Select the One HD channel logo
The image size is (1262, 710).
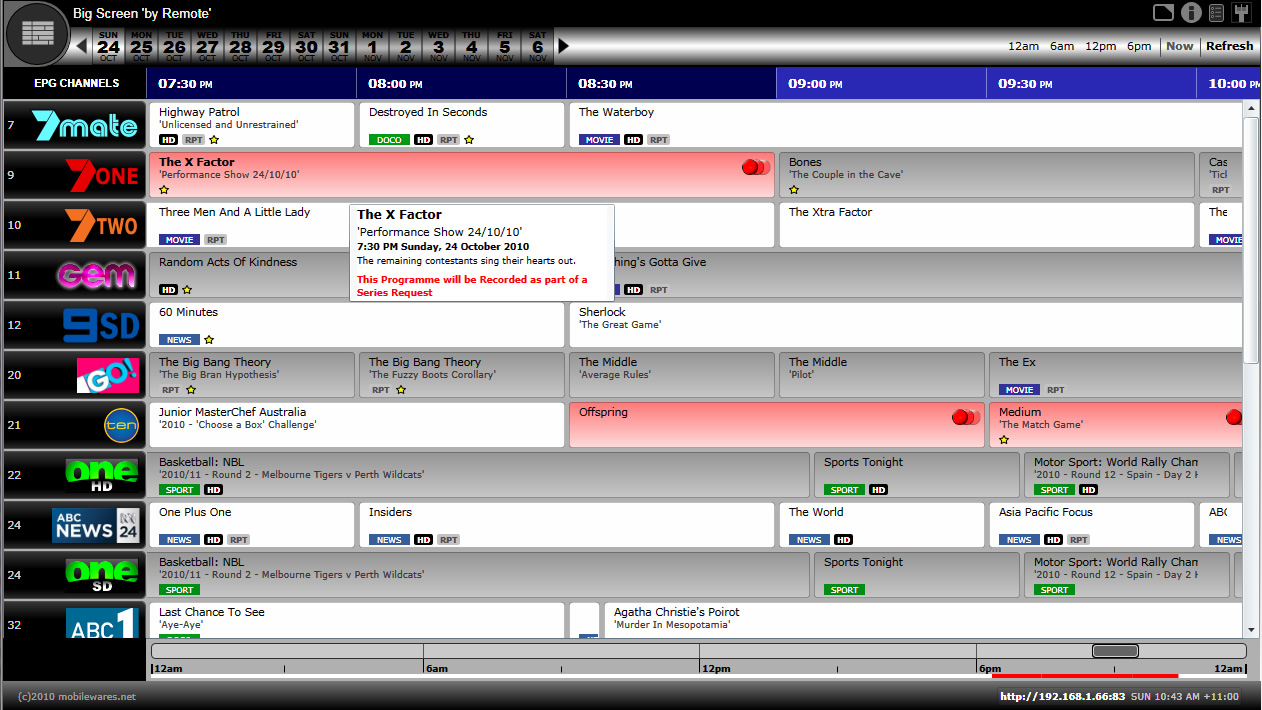coord(101,475)
